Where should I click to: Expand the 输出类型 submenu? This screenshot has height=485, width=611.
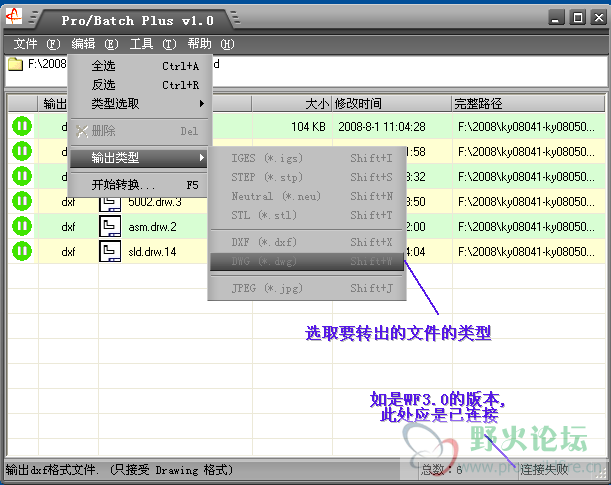pyautogui.click(x=139, y=158)
